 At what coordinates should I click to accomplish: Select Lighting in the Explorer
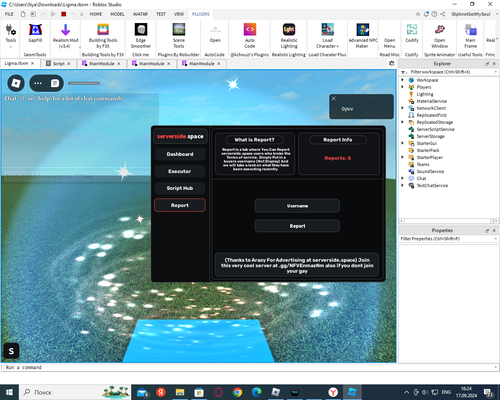click(425, 94)
